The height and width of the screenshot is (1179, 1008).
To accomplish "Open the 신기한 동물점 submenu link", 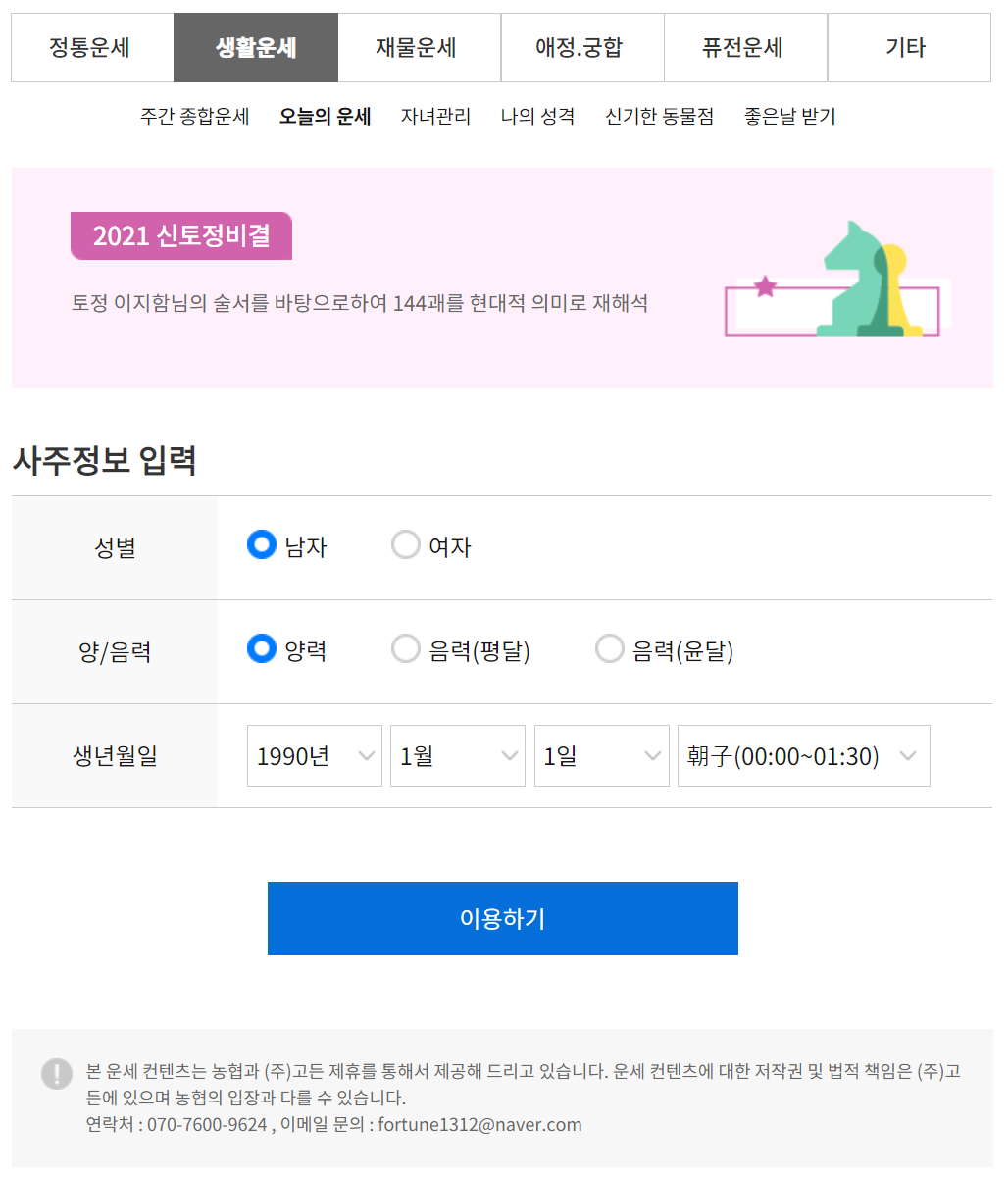I will 659,117.
